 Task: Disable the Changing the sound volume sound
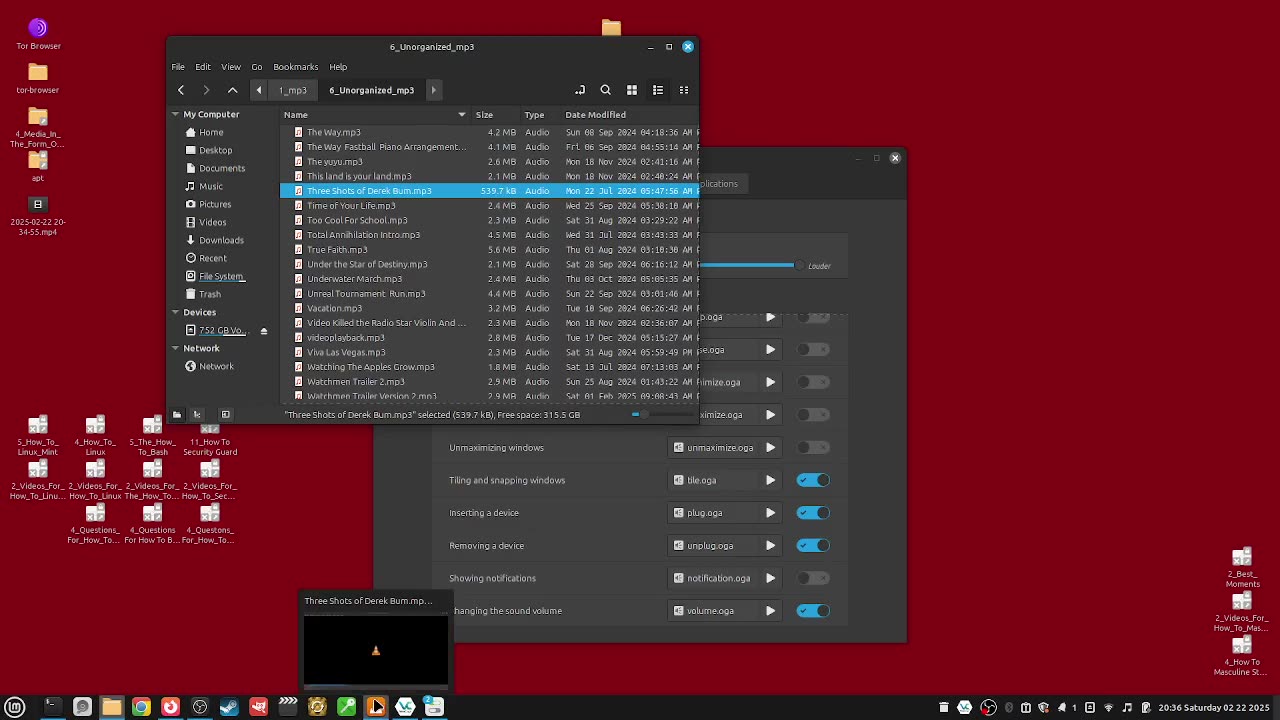coord(813,611)
